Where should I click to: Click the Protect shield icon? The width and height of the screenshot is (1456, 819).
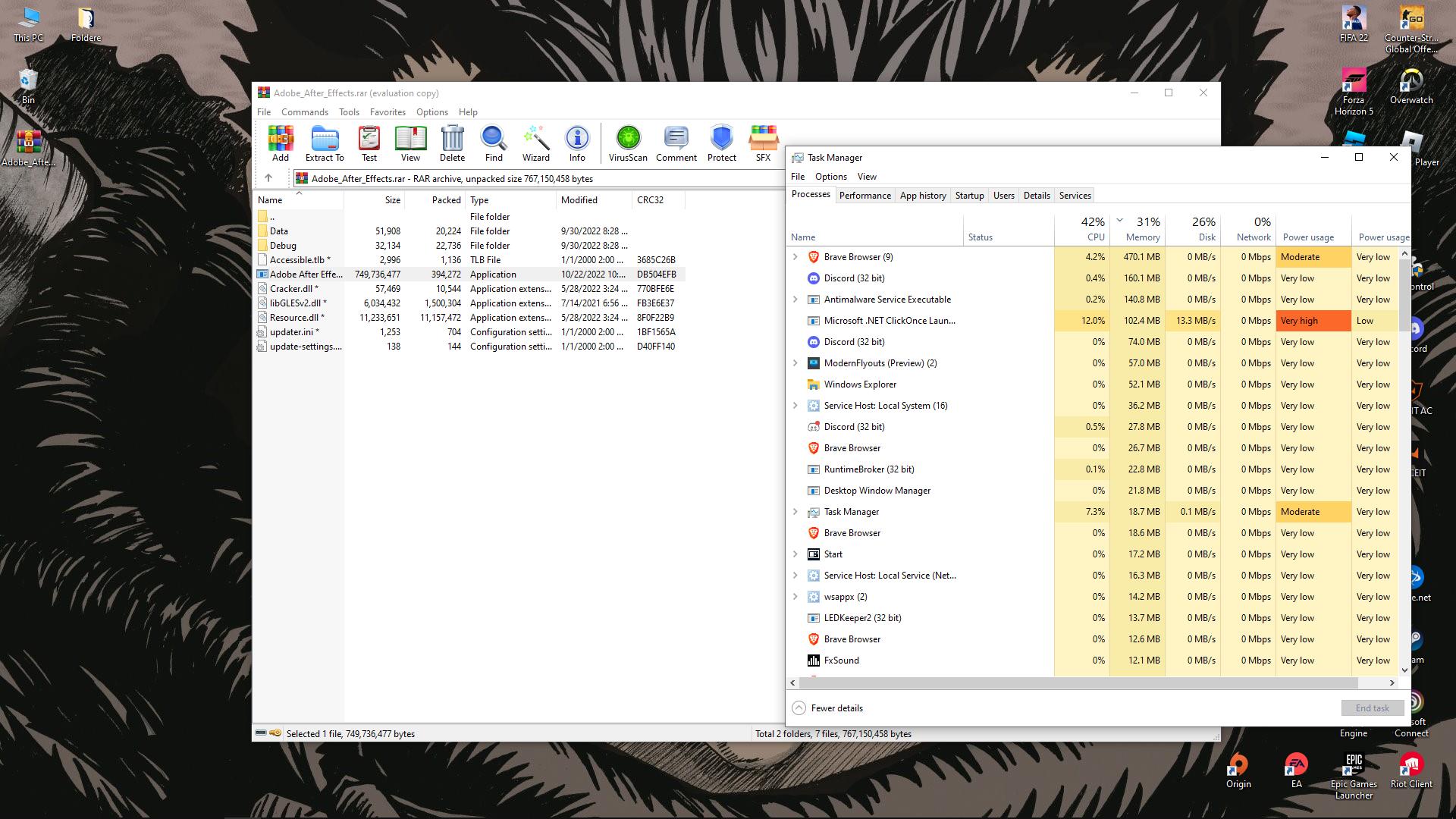point(721,143)
